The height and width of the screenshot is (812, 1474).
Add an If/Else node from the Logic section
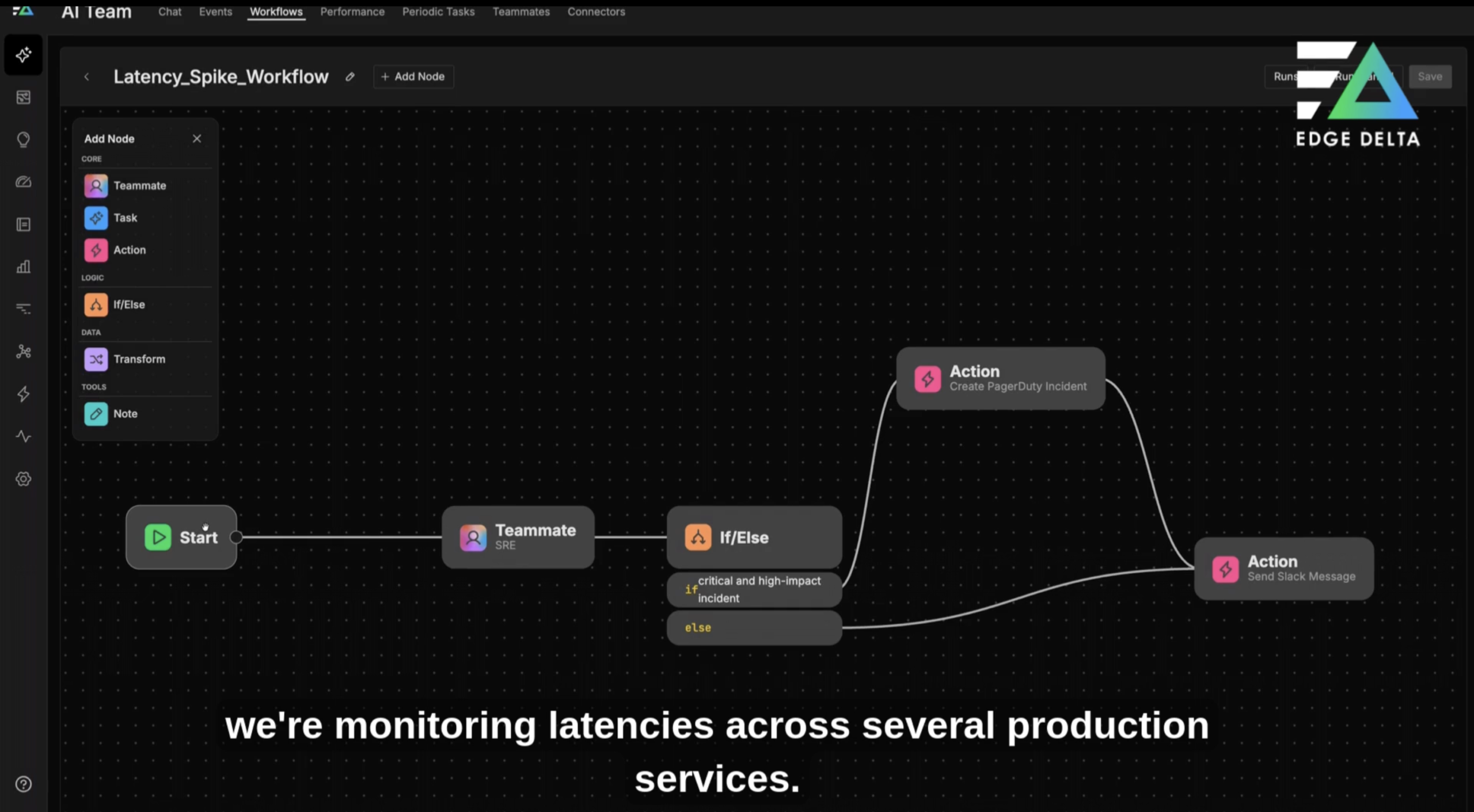coord(128,304)
